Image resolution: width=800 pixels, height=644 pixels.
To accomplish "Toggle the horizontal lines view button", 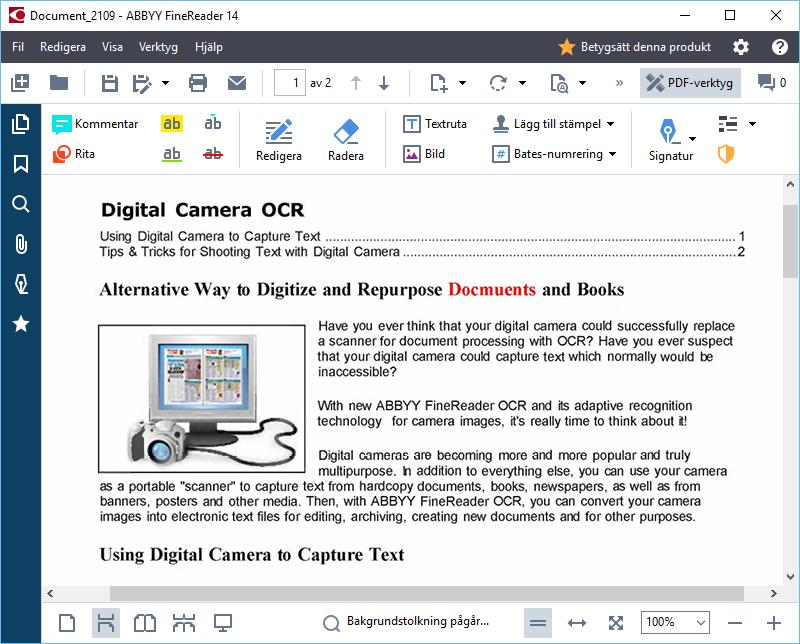I will [538, 623].
